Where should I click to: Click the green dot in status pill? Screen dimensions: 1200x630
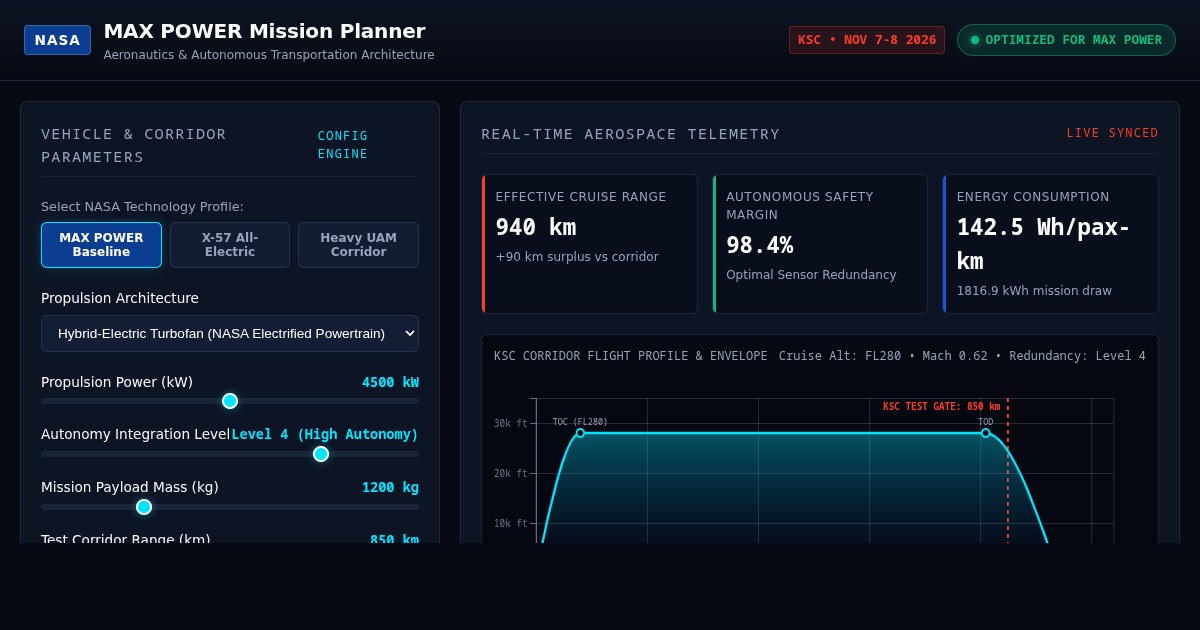(975, 40)
